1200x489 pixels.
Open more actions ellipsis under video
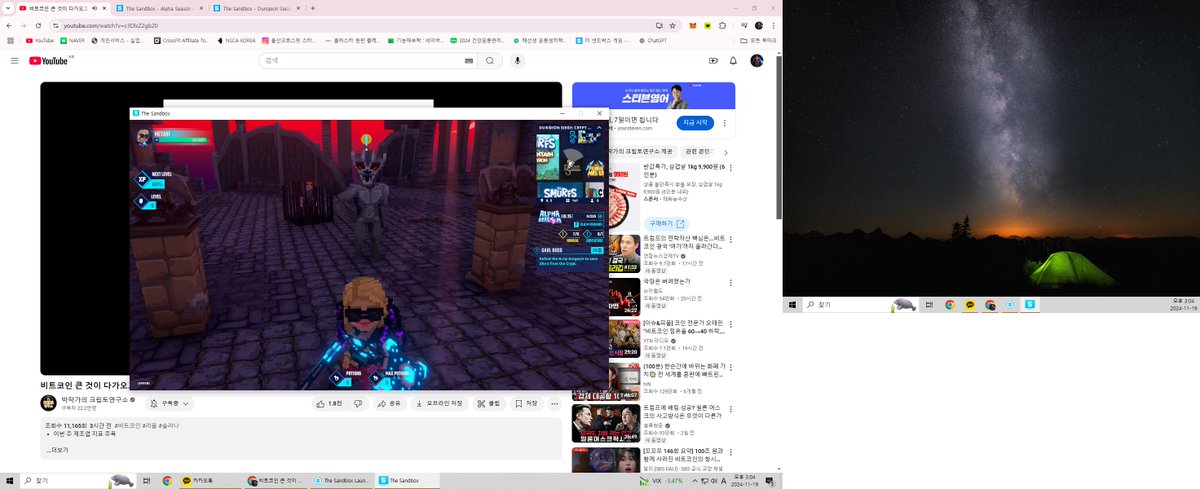556,404
